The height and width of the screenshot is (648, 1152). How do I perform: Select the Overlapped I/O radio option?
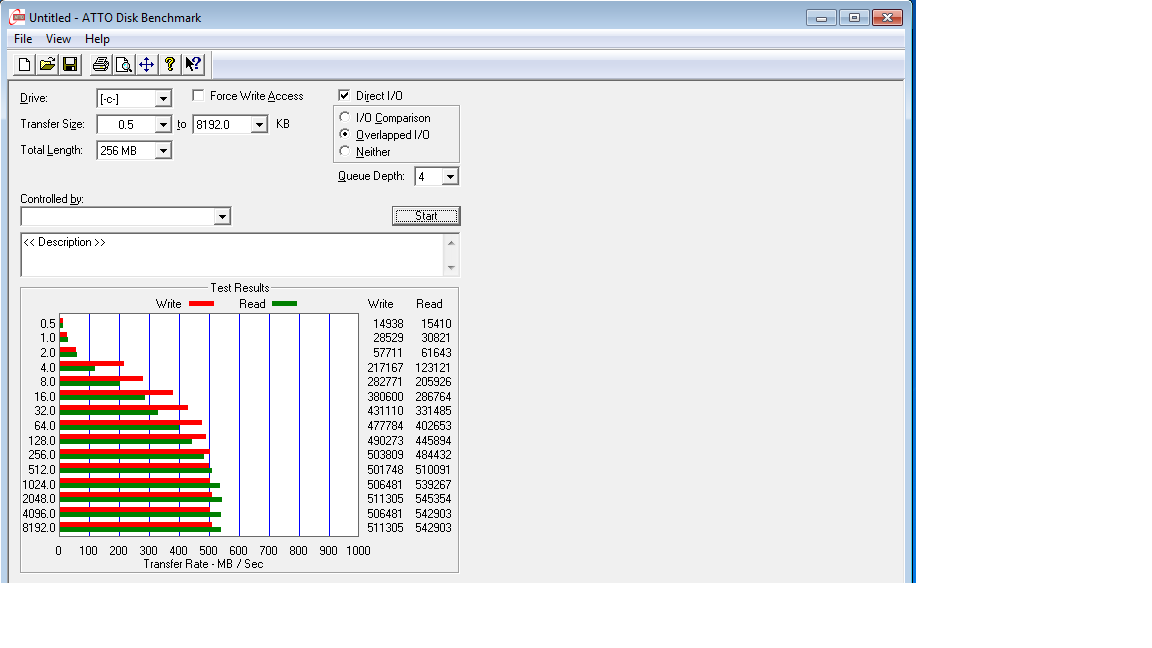click(345, 134)
